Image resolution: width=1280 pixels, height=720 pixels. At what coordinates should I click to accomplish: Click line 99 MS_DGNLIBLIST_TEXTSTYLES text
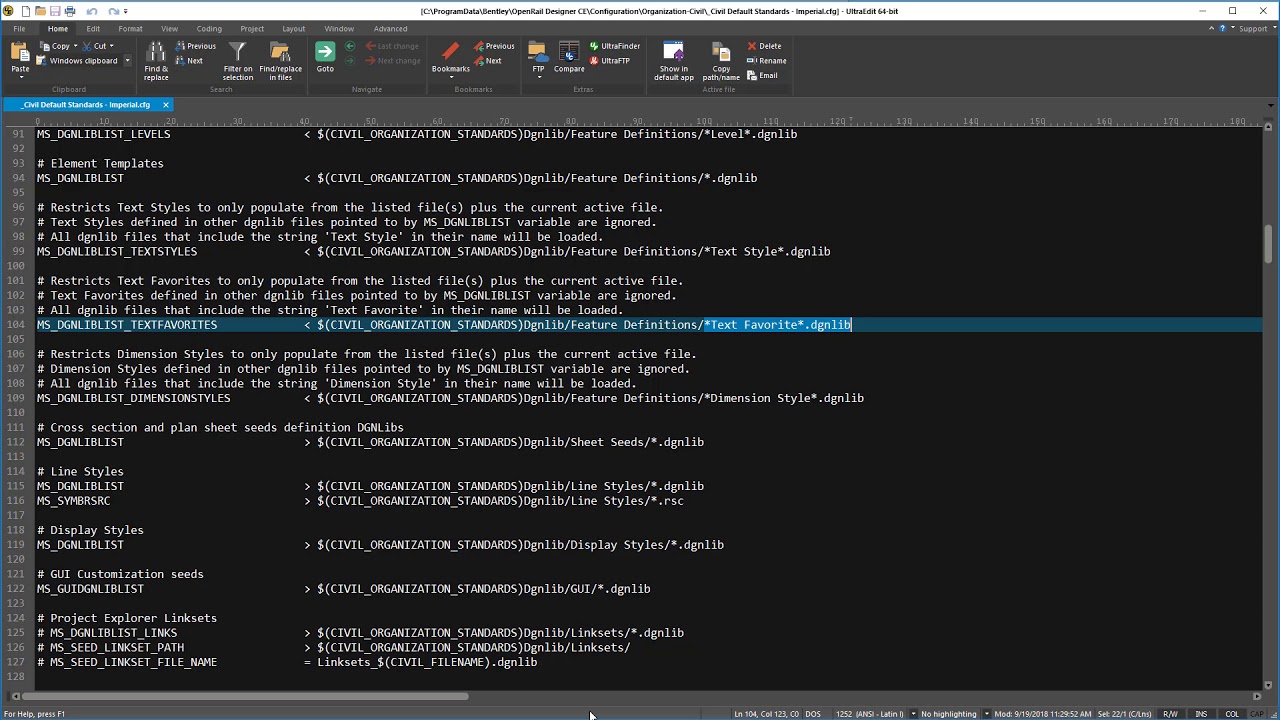(117, 251)
